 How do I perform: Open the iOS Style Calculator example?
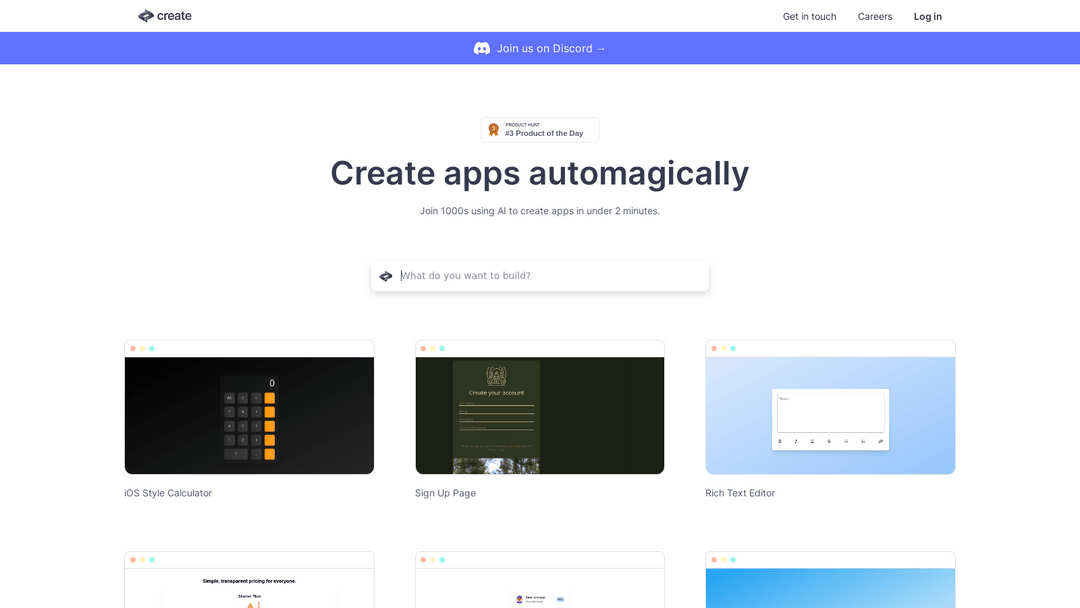[249, 408]
